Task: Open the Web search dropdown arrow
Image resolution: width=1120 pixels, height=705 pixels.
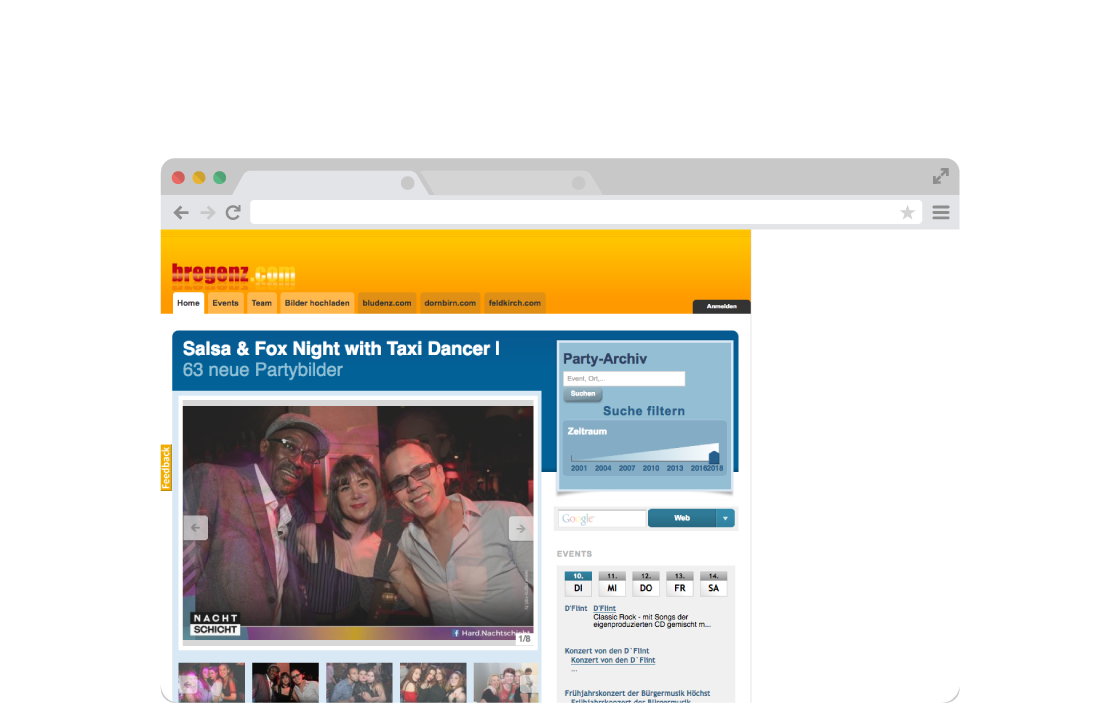Action: pos(725,519)
